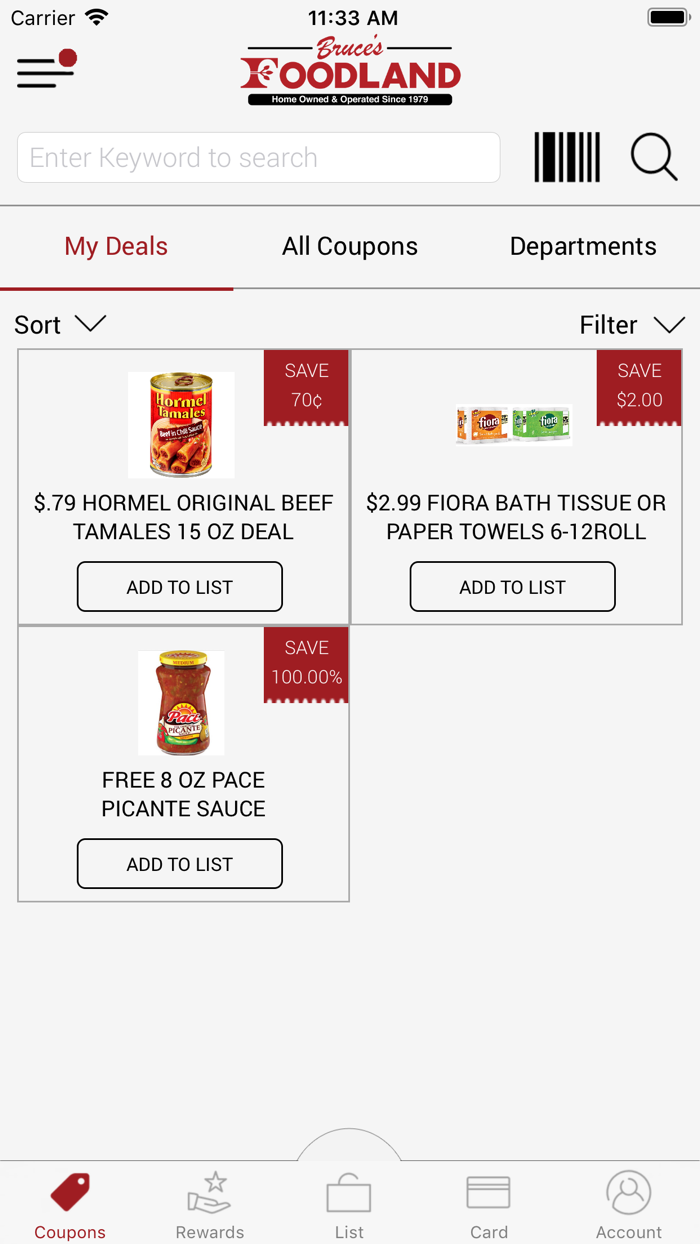Add Hormel Beef Tamales to list
This screenshot has height=1244, width=700.
(x=180, y=587)
